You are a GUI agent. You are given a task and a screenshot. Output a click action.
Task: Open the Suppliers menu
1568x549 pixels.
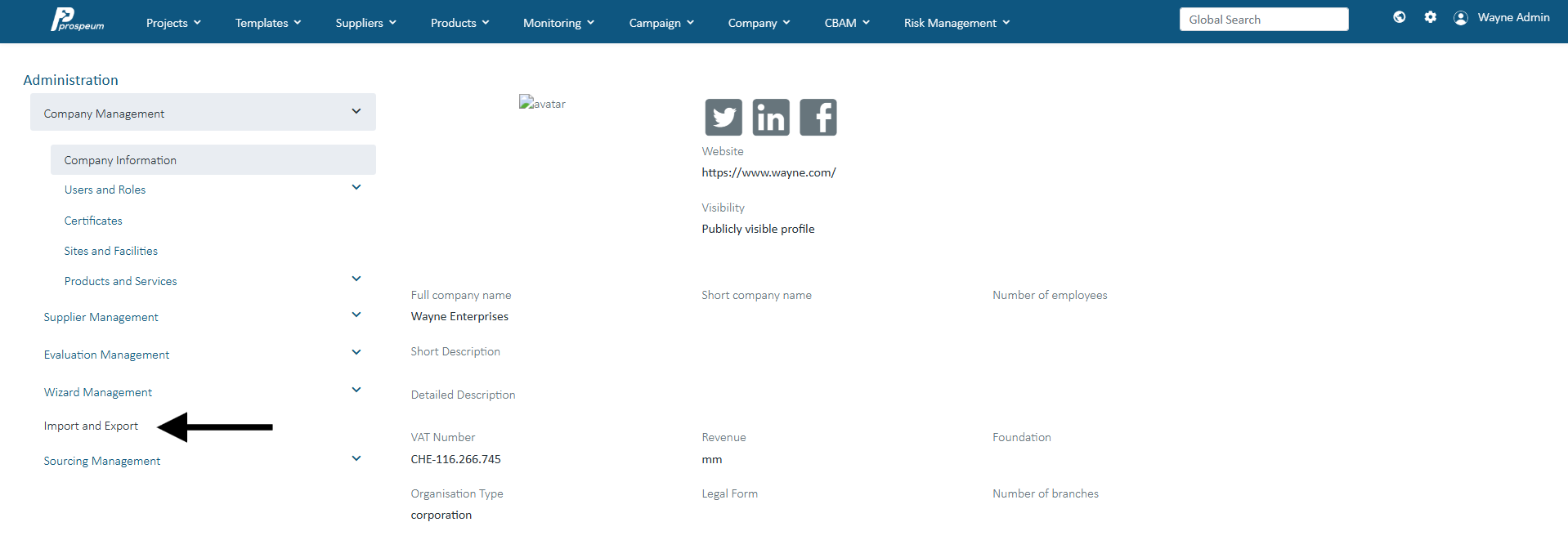click(x=365, y=23)
